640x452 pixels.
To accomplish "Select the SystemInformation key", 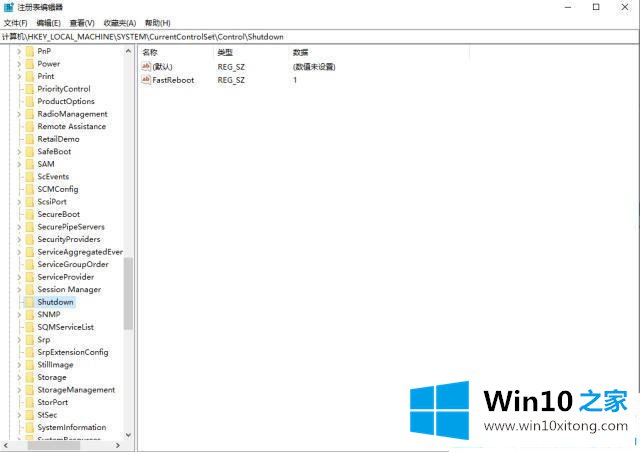I will point(72,428).
